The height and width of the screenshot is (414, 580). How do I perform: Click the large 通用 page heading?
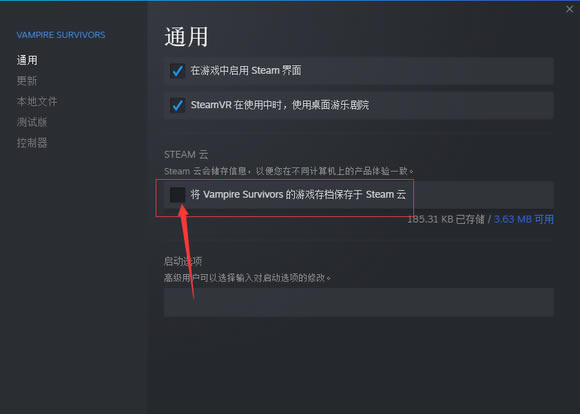186,37
